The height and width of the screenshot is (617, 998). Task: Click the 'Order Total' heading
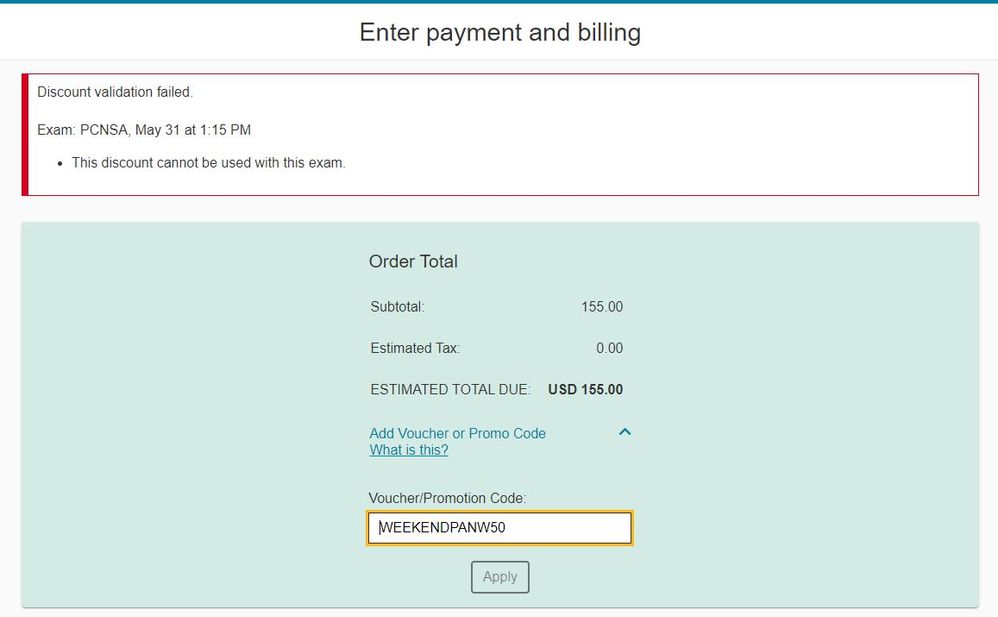tap(413, 262)
